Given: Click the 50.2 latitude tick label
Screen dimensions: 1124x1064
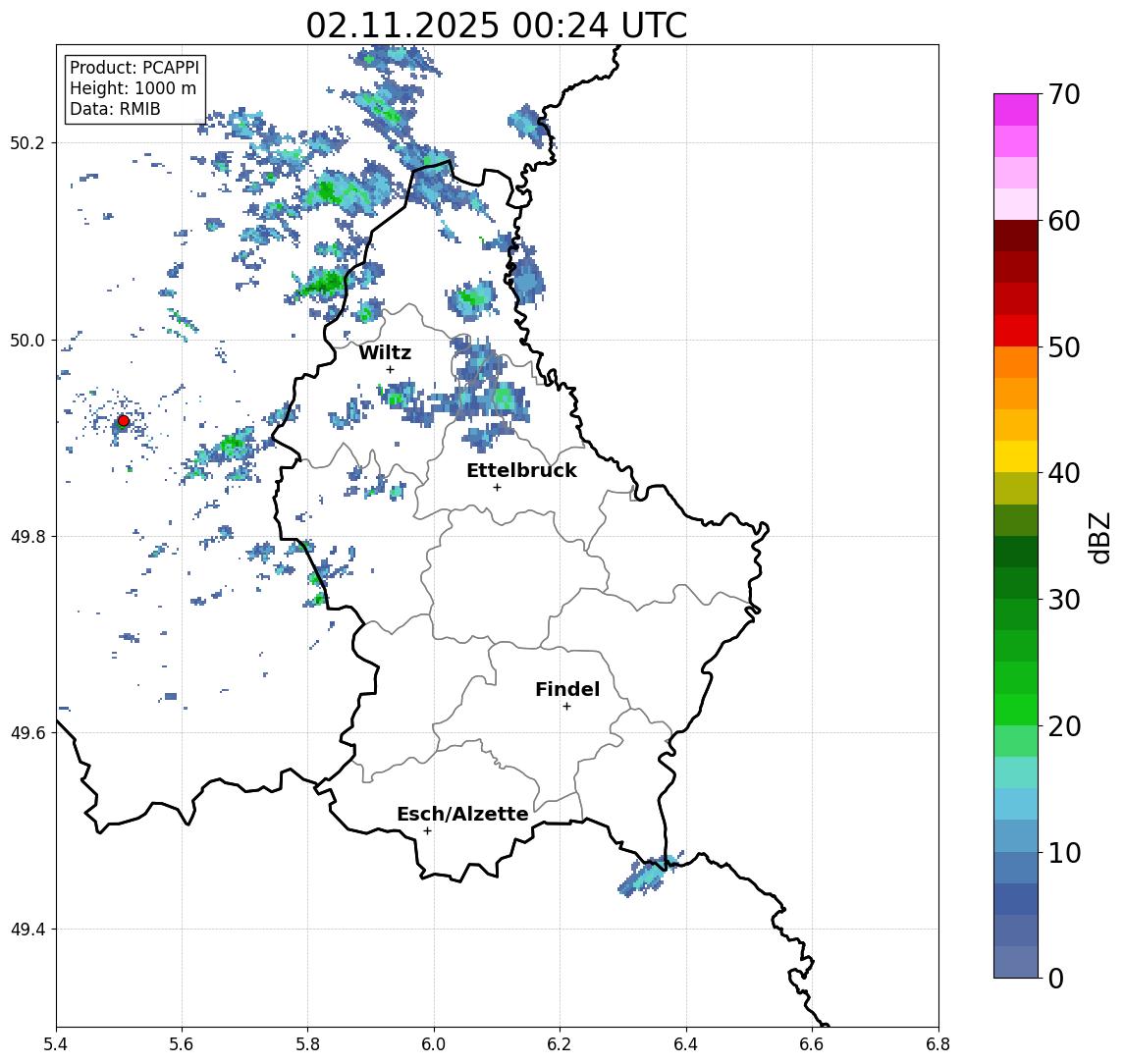Looking at the screenshot, I should 27,142.
